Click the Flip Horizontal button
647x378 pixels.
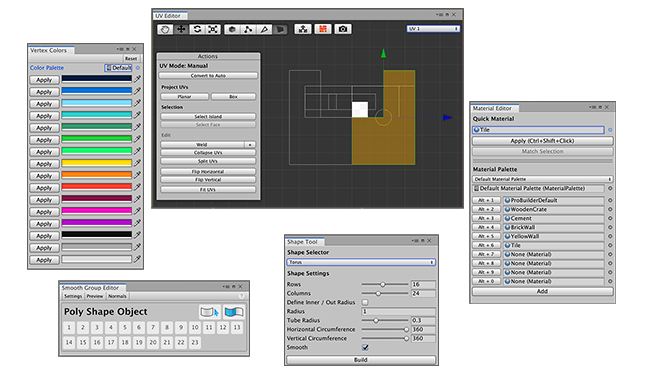208,172
